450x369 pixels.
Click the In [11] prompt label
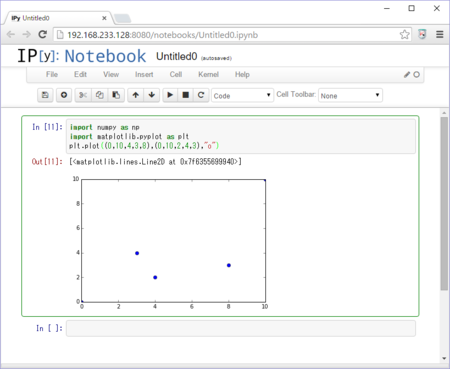pos(47,127)
